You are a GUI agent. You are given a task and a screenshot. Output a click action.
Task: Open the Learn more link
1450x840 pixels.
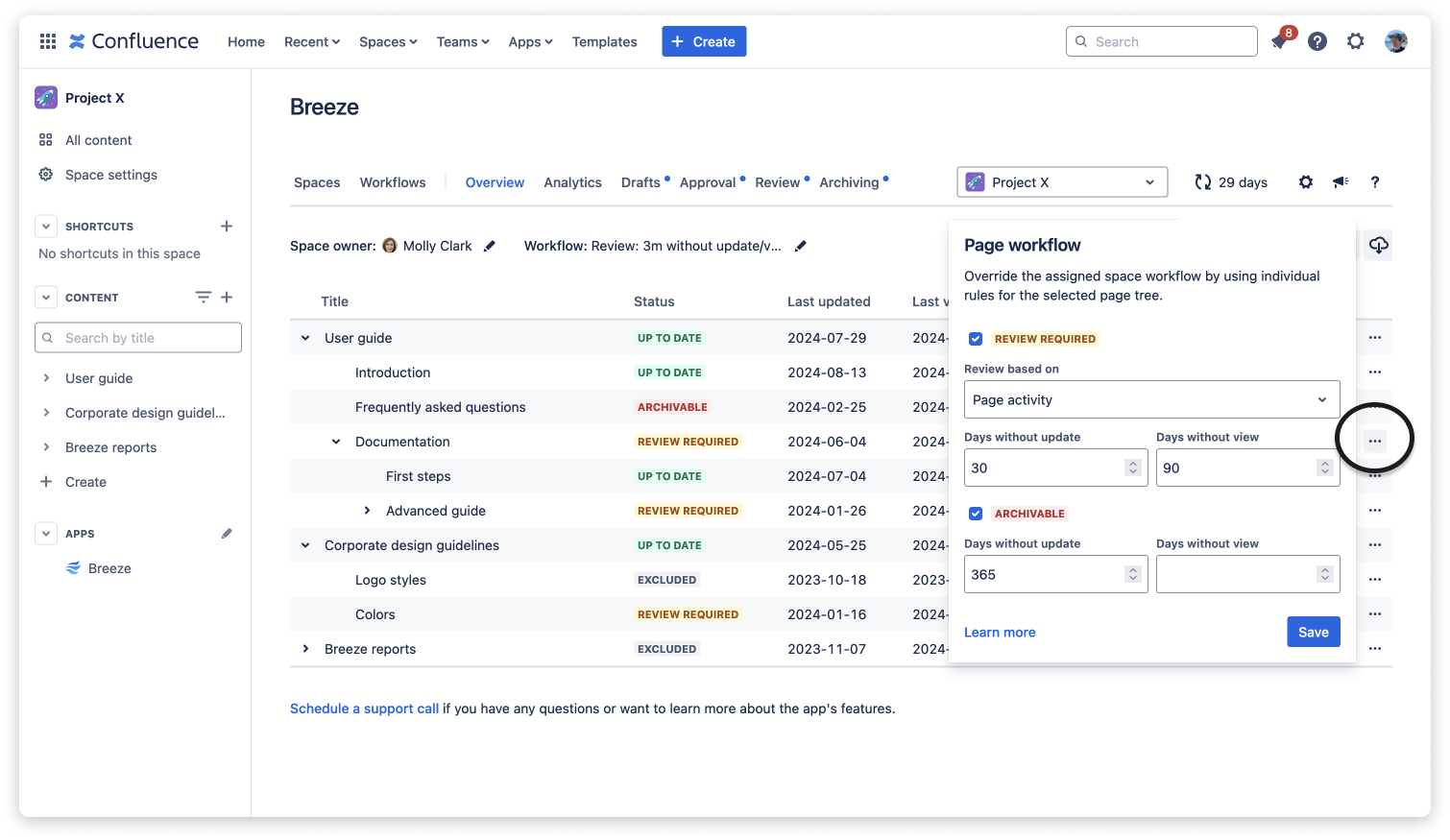pyautogui.click(x=1000, y=633)
